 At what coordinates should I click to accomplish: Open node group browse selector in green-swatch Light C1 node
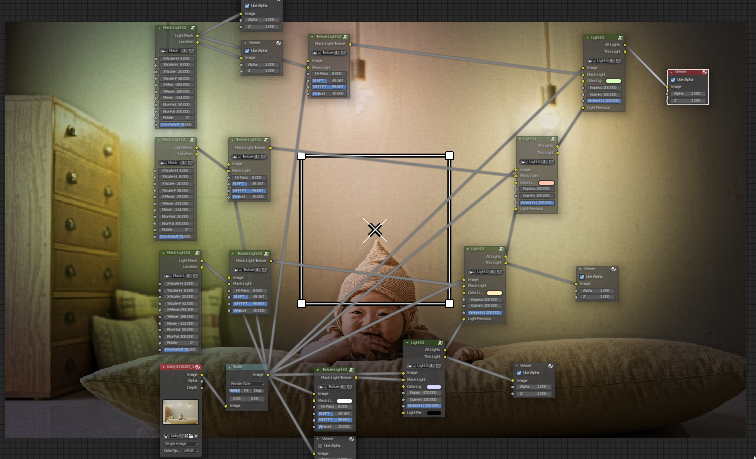[590, 61]
